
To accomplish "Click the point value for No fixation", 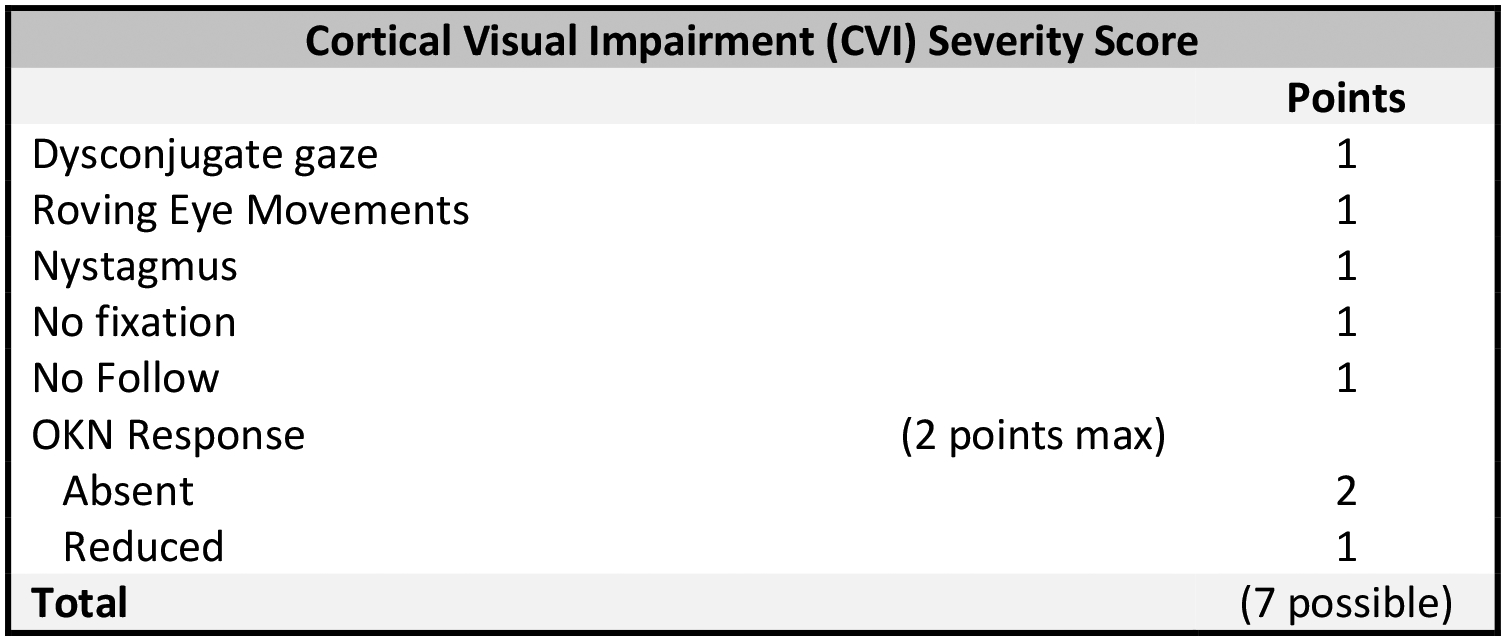I will 1346,323.
